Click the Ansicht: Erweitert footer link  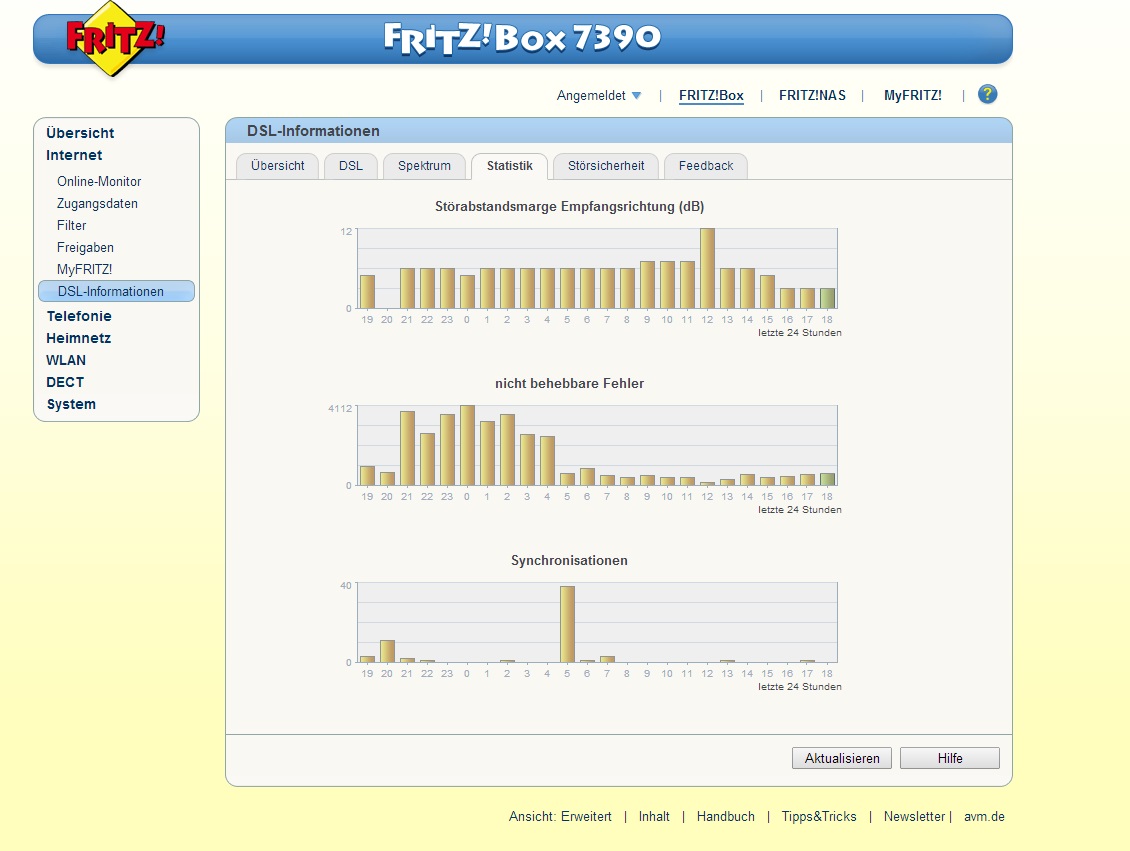pos(560,816)
